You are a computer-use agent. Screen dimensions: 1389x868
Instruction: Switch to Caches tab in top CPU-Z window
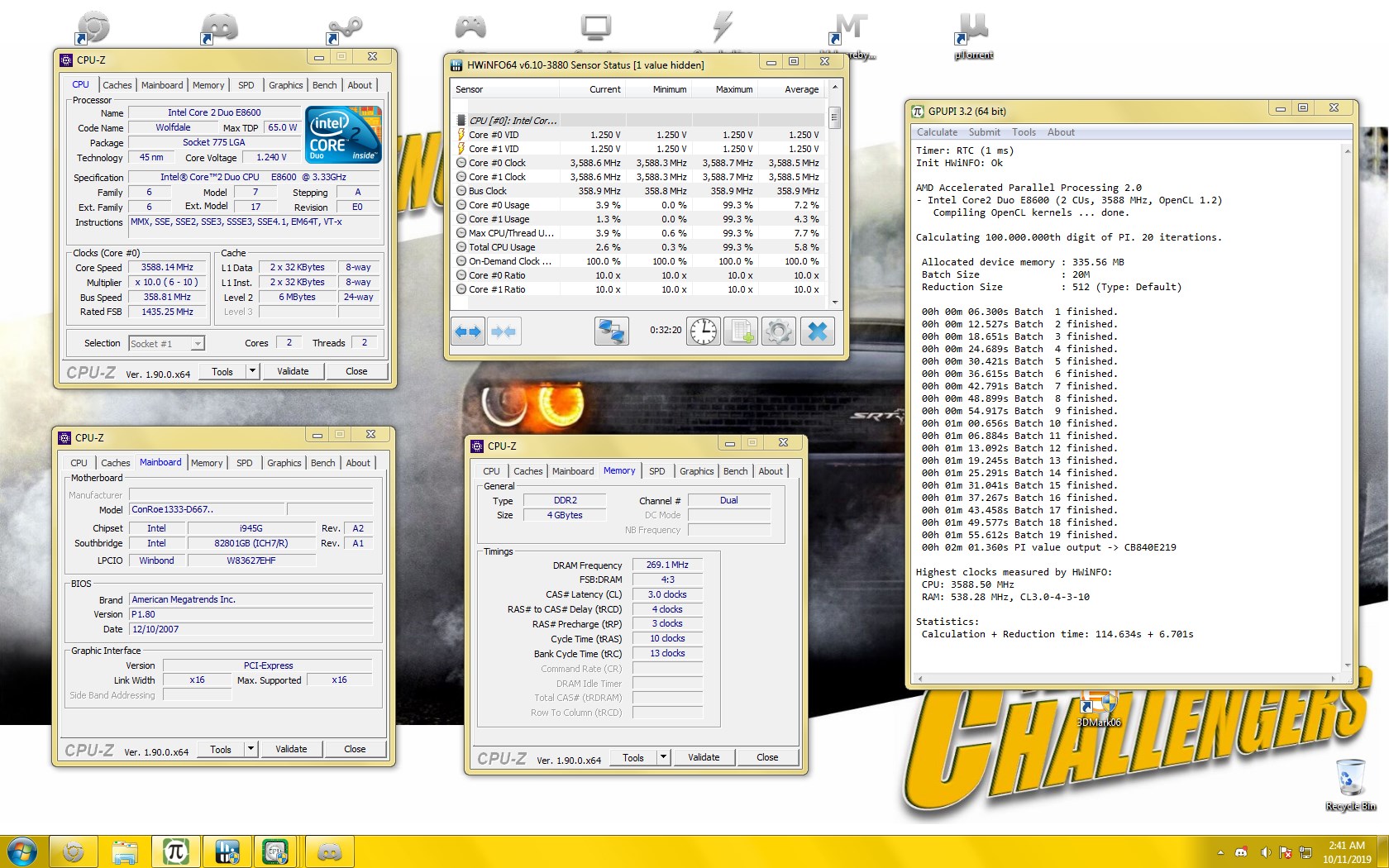117,85
